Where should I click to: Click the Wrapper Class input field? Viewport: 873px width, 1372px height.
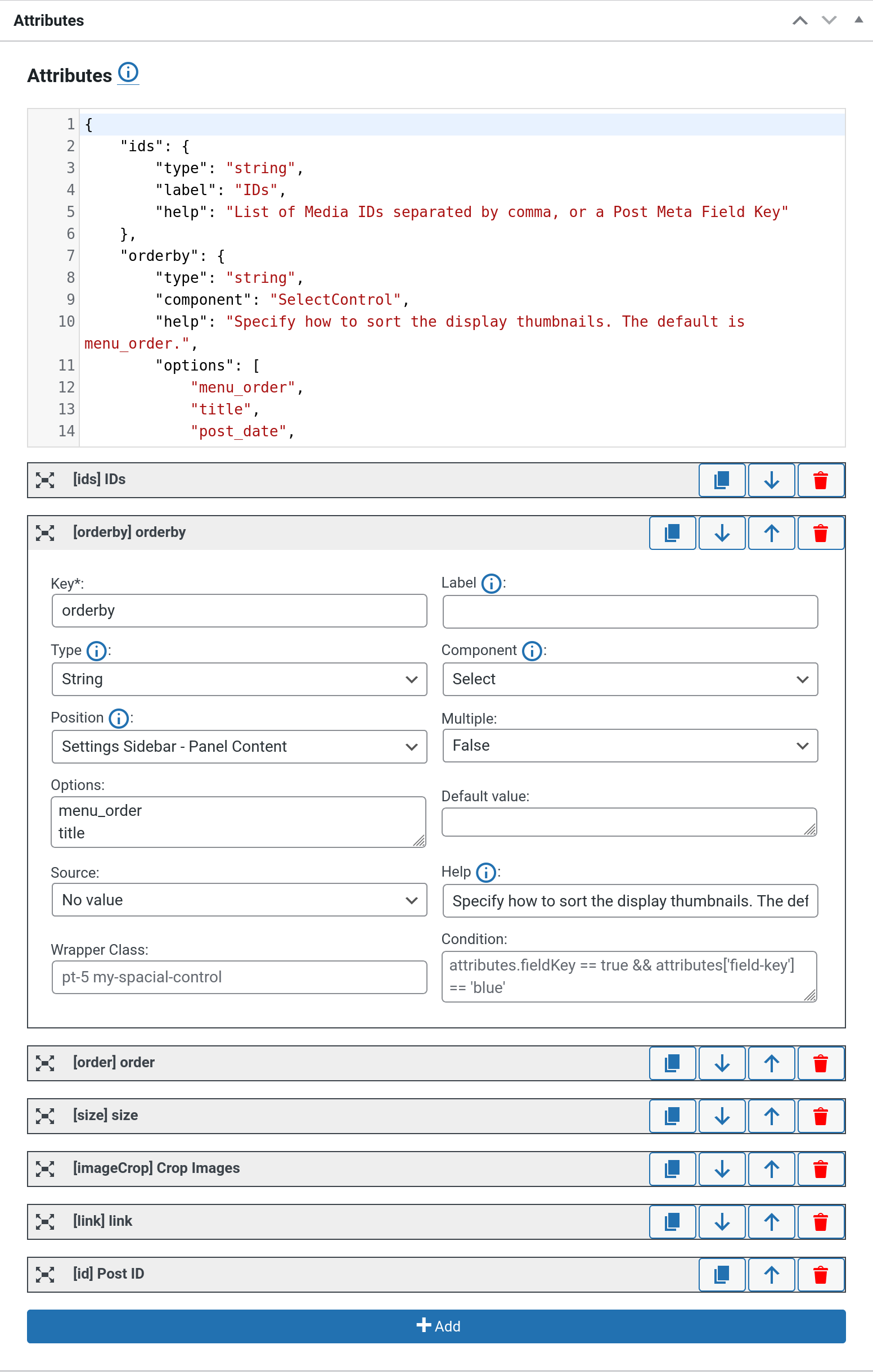[239, 978]
